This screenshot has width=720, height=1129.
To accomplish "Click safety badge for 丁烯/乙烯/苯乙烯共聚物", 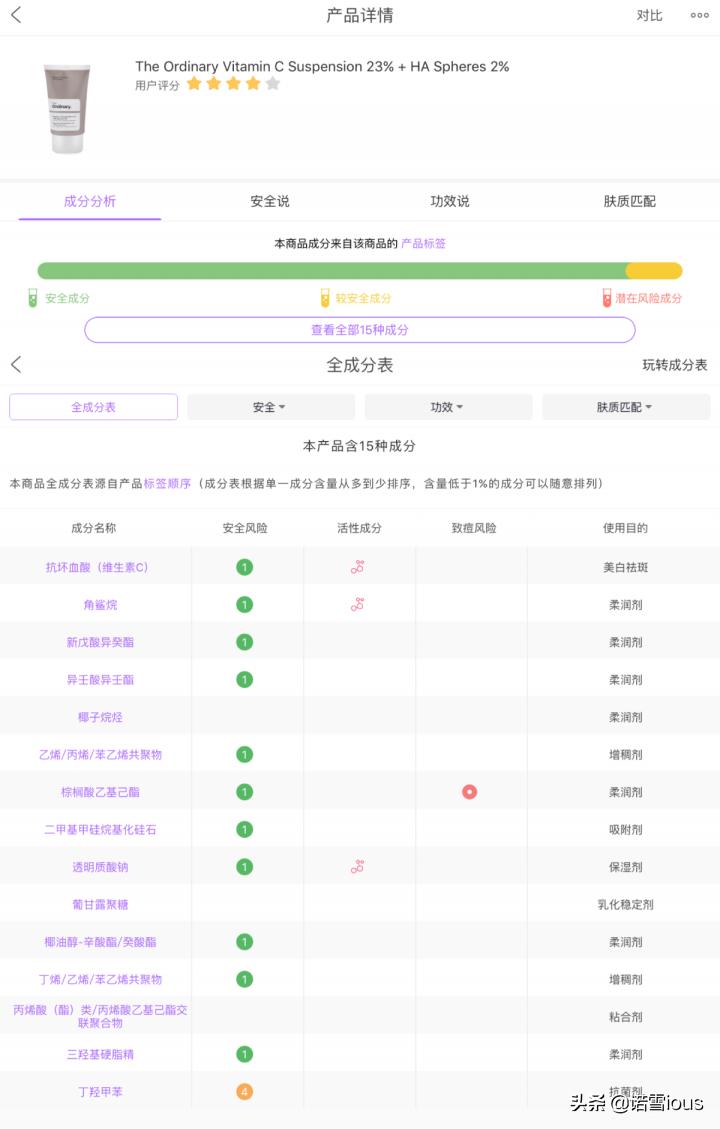I will (x=245, y=979).
